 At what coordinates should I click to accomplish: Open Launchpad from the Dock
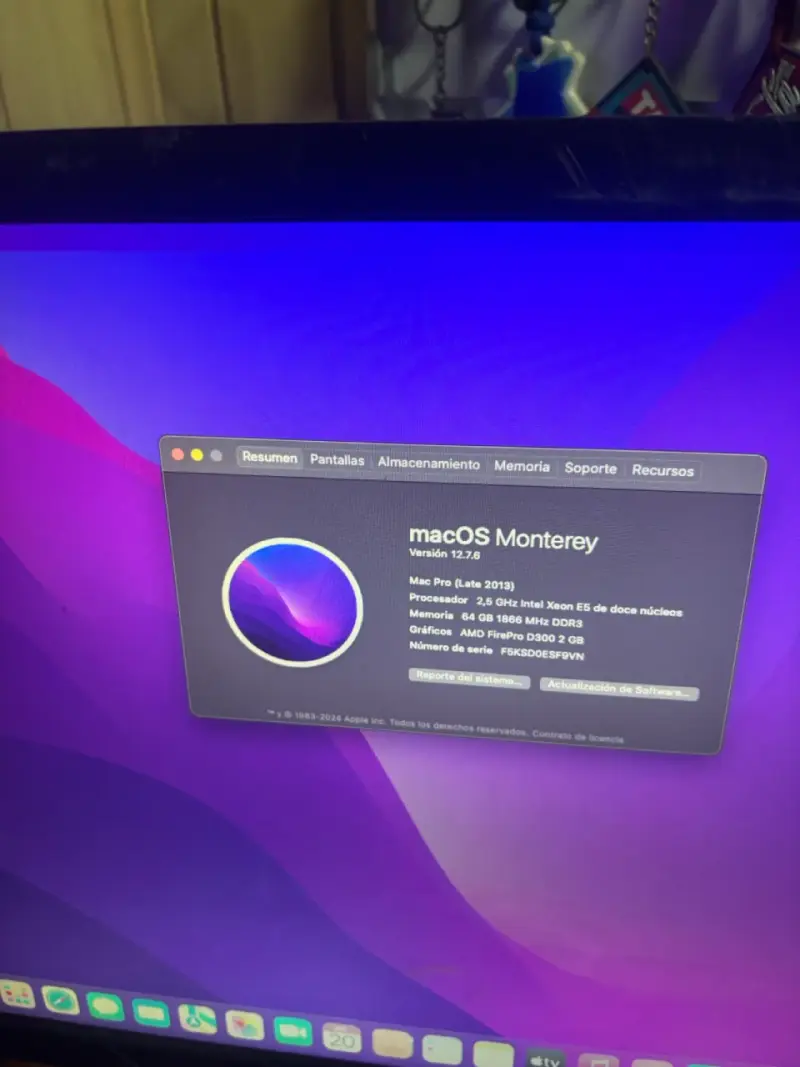pyautogui.click(x=16, y=994)
